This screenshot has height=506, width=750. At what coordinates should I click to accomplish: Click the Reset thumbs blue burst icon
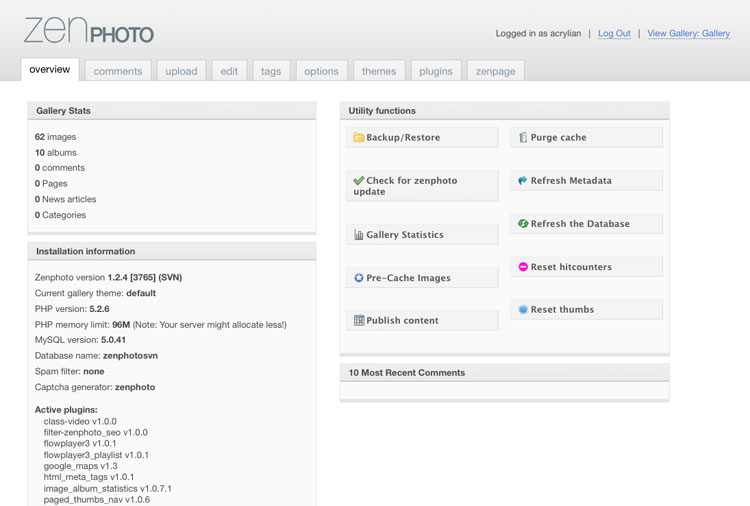coord(523,309)
